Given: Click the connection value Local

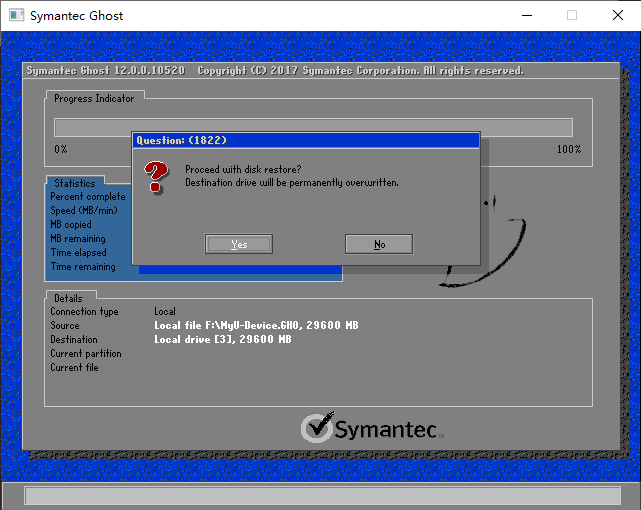Looking at the screenshot, I should [x=165, y=311].
